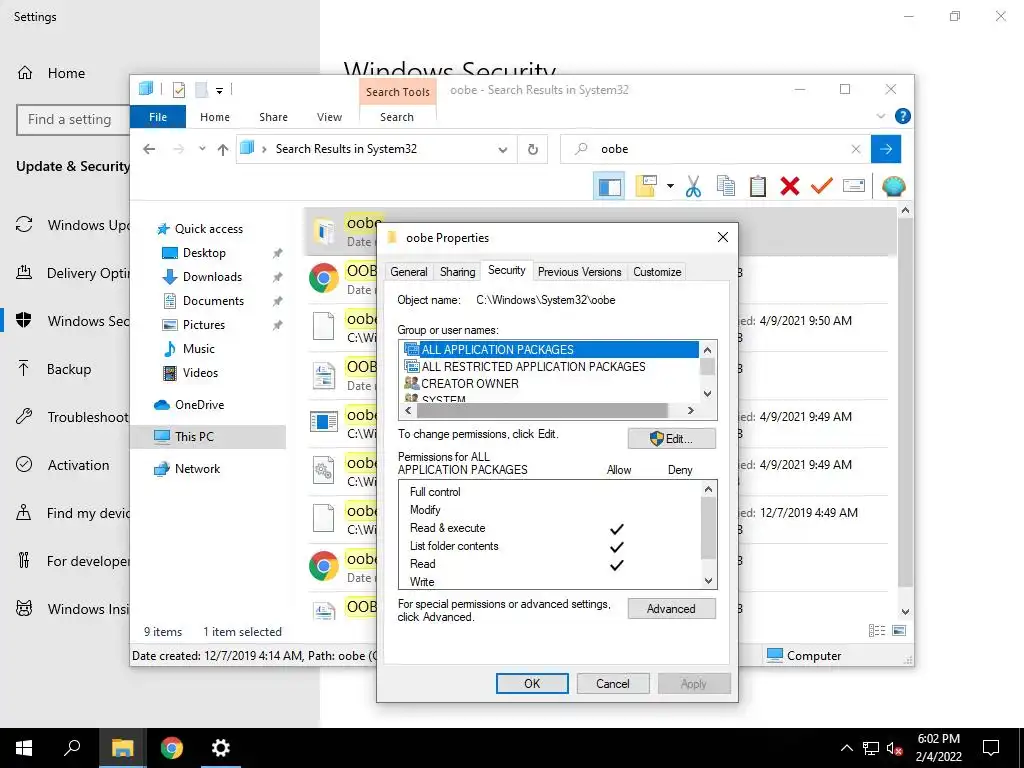The height and width of the screenshot is (768, 1024).
Task: Open Chrome from the taskbar
Action: pyautogui.click(x=172, y=748)
